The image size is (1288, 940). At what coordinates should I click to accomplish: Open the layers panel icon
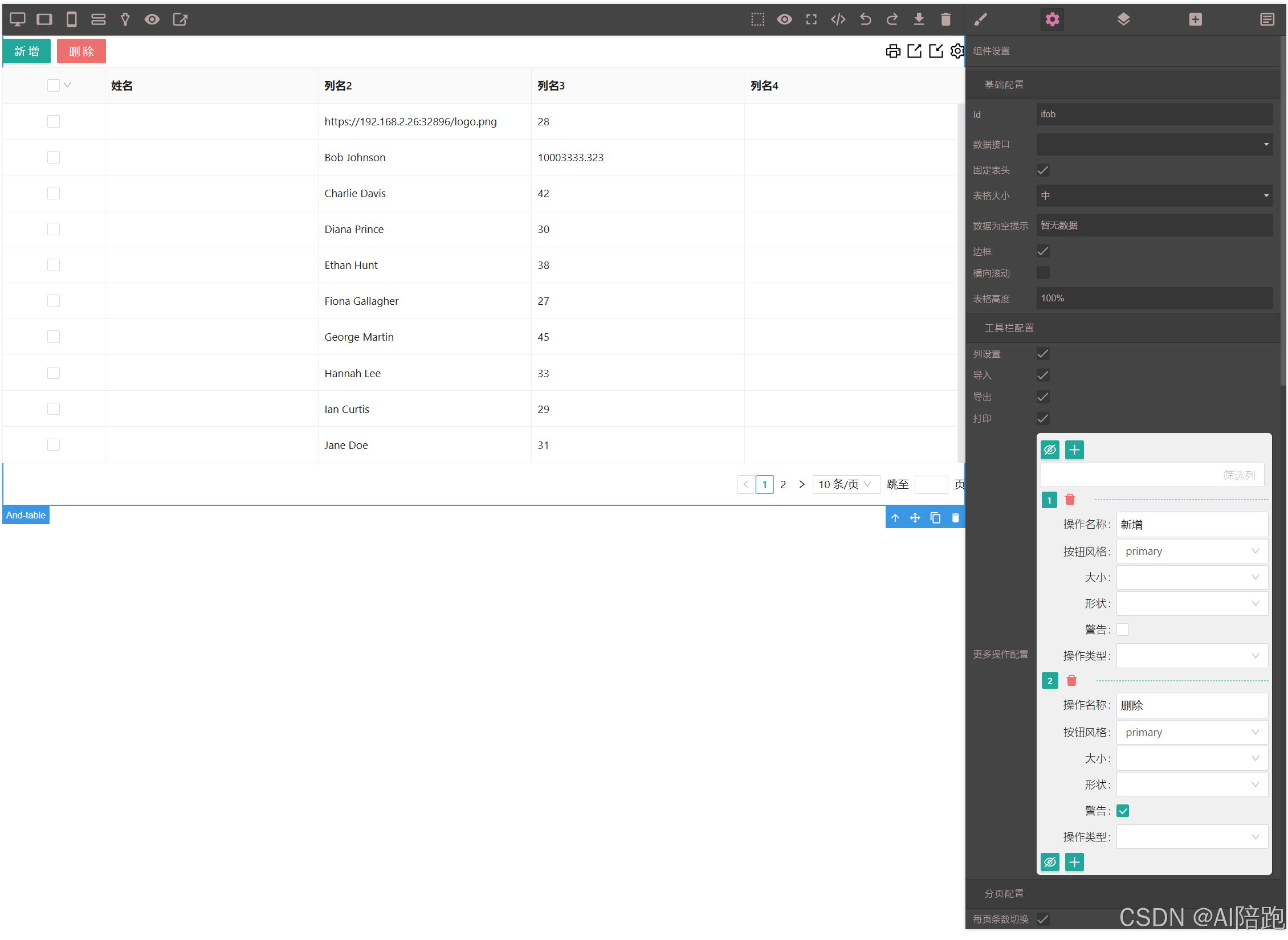tap(1123, 19)
